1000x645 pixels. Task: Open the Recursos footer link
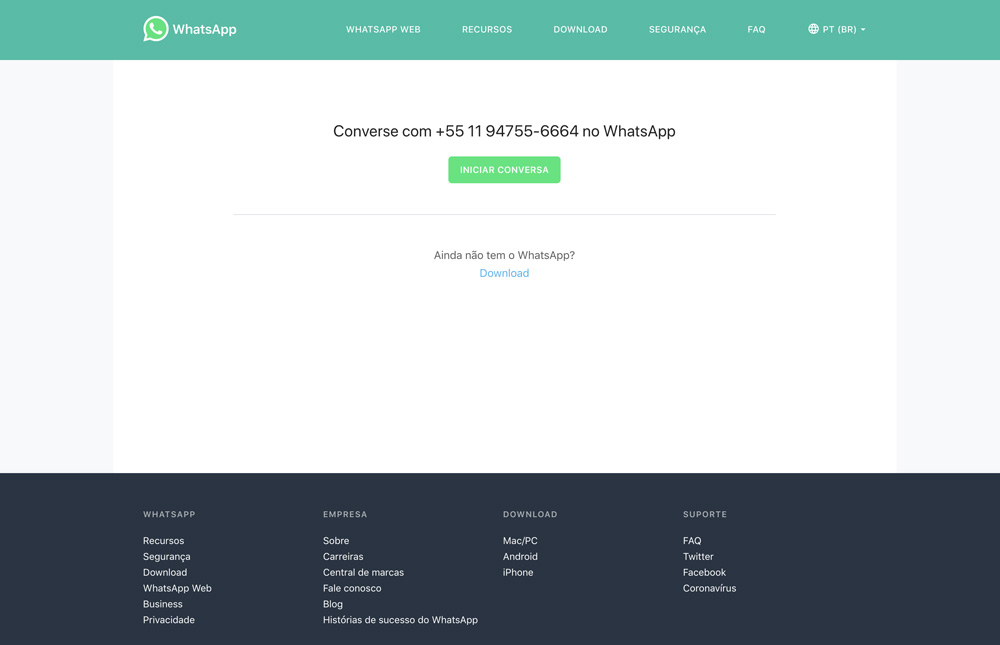(163, 540)
